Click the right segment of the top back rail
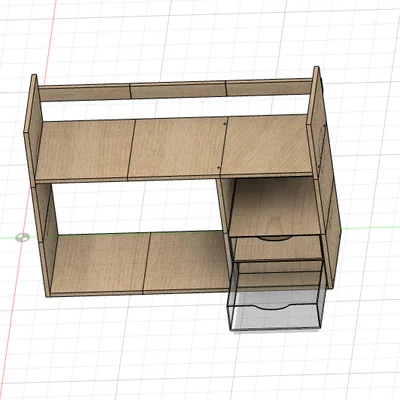Viewport: 400px width, 400px height. pyautogui.click(x=269, y=87)
